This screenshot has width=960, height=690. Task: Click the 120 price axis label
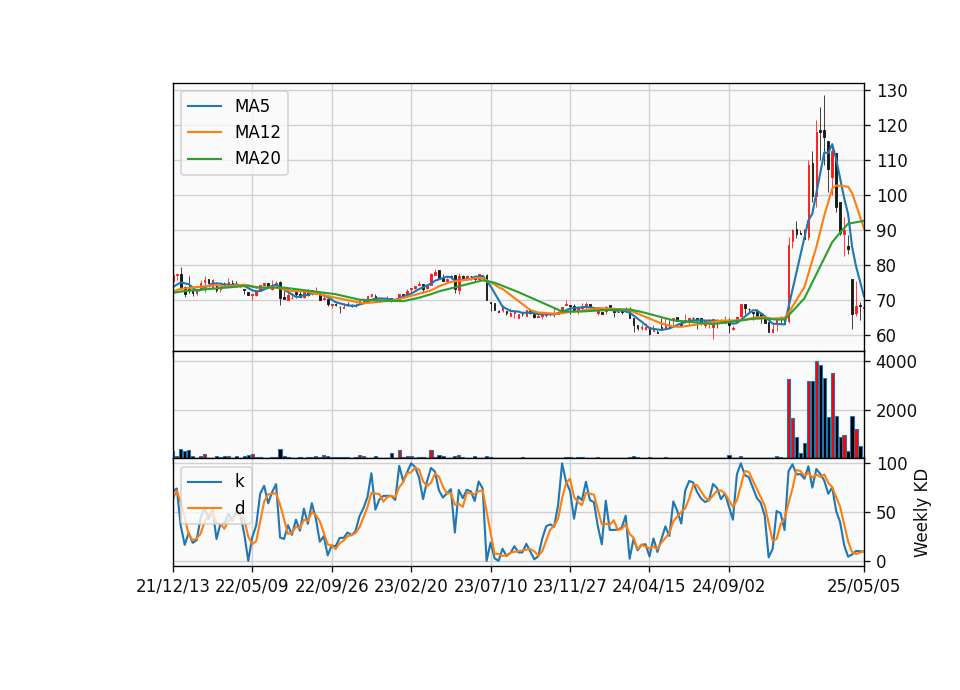tap(892, 126)
